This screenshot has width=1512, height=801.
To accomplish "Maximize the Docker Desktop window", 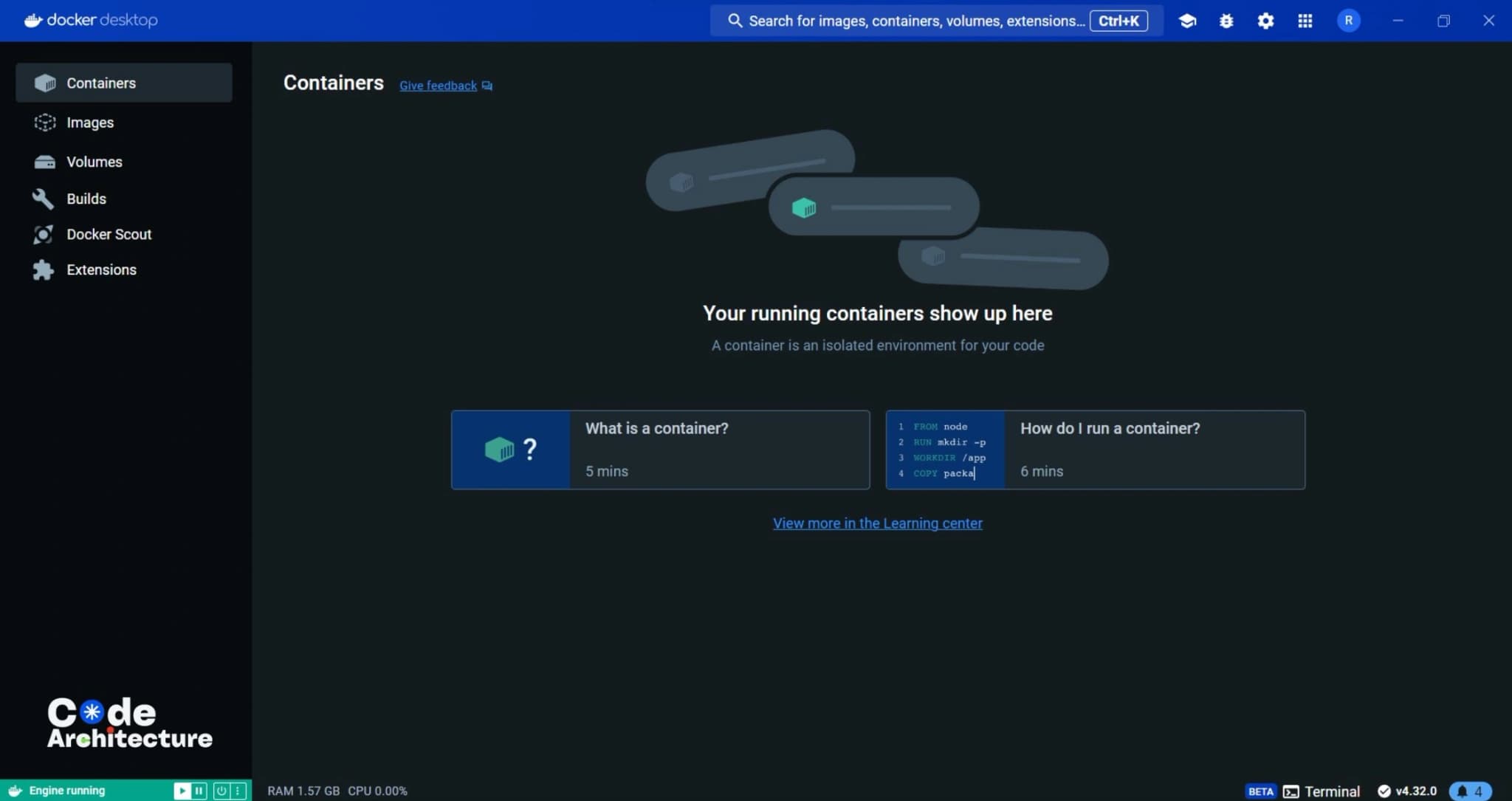I will click(1443, 21).
